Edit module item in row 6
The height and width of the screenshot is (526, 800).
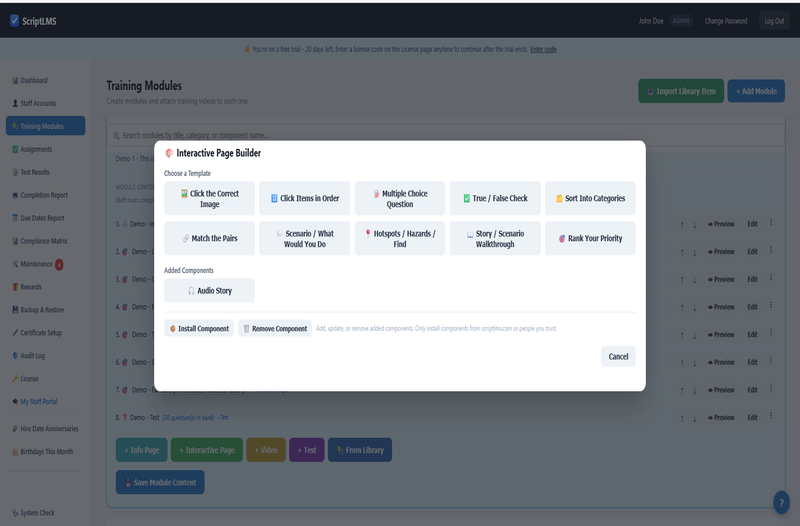click(x=753, y=362)
